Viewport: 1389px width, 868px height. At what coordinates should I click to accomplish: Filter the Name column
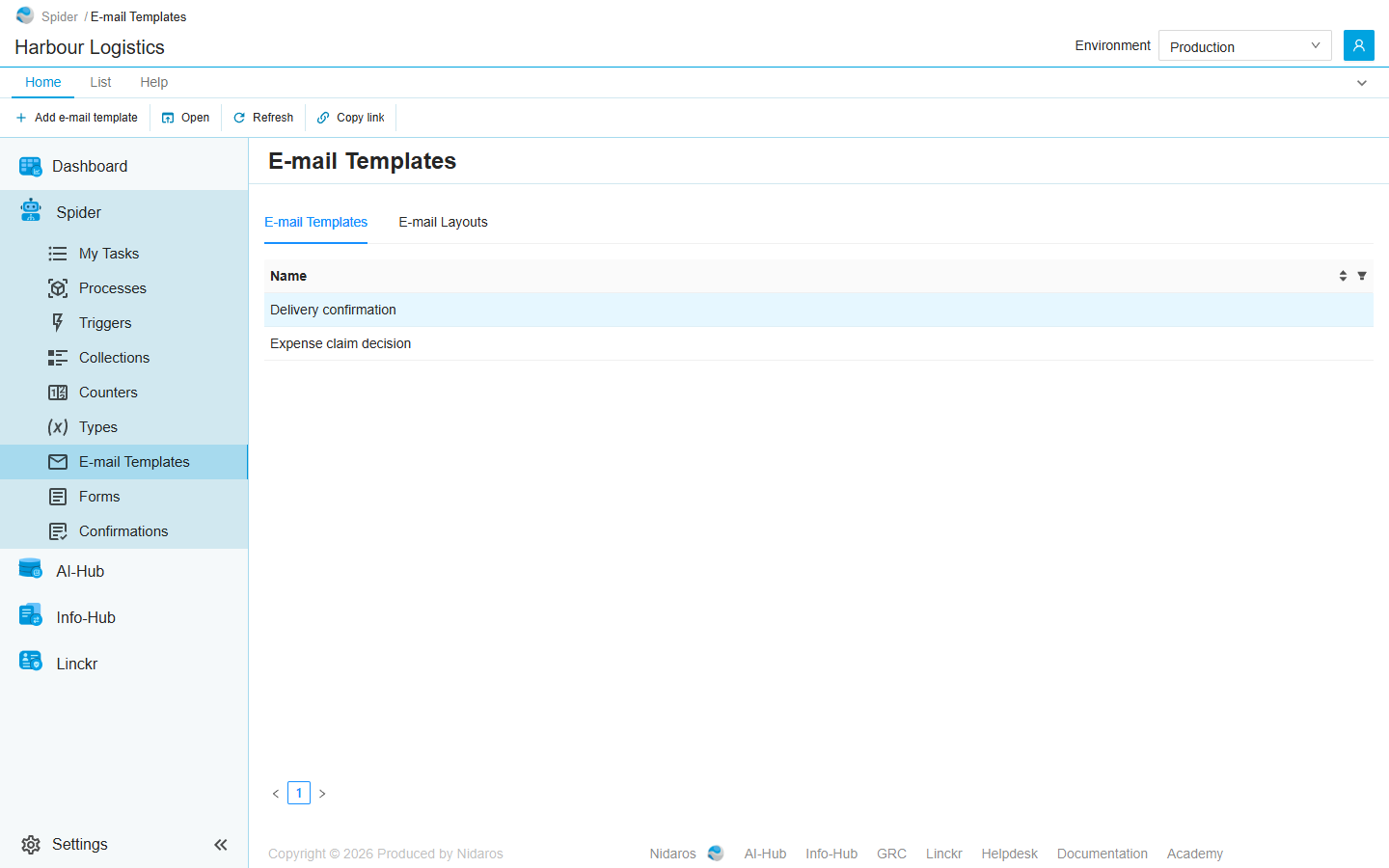click(x=1362, y=276)
